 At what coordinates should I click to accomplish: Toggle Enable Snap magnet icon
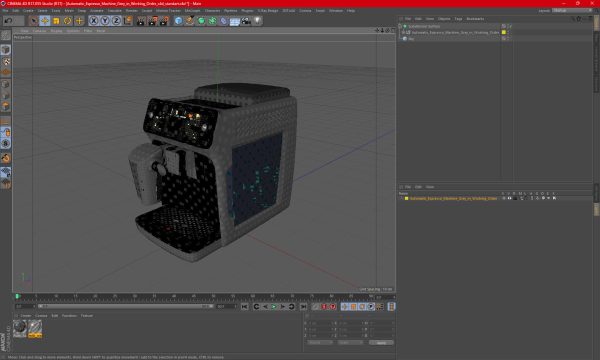tap(6, 158)
